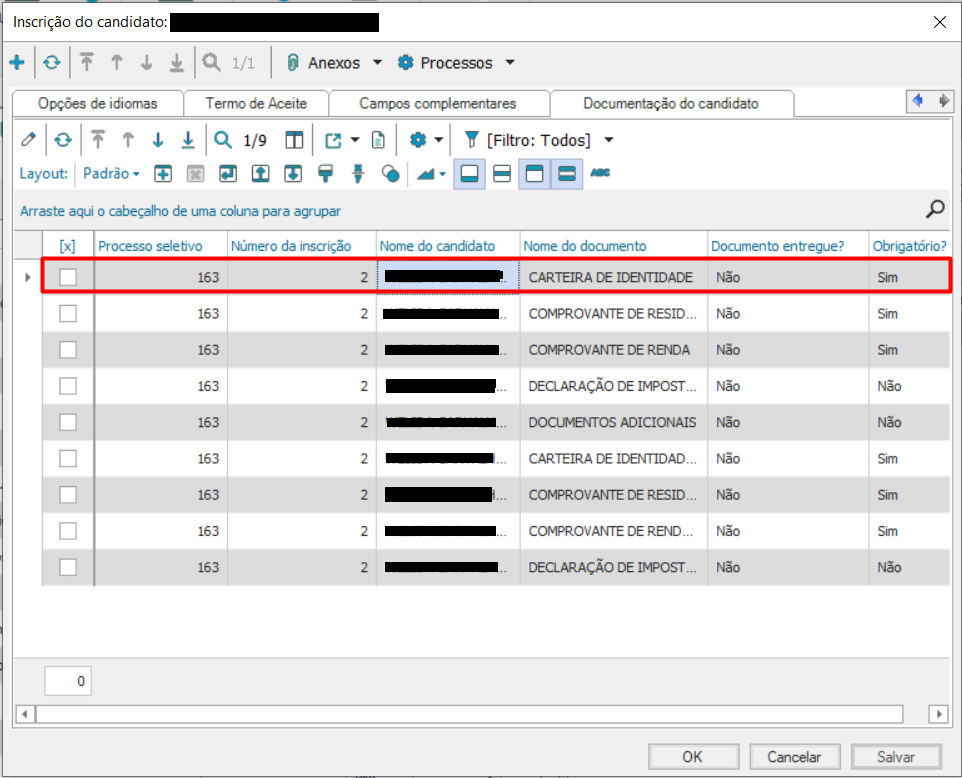The width and height of the screenshot is (962, 778).
Task: Click the layout icon with the up arrow
Action: pos(260,174)
